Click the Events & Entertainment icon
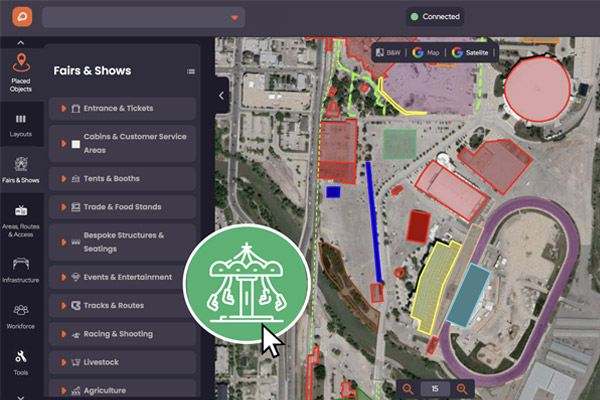 (x=76, y=277)
